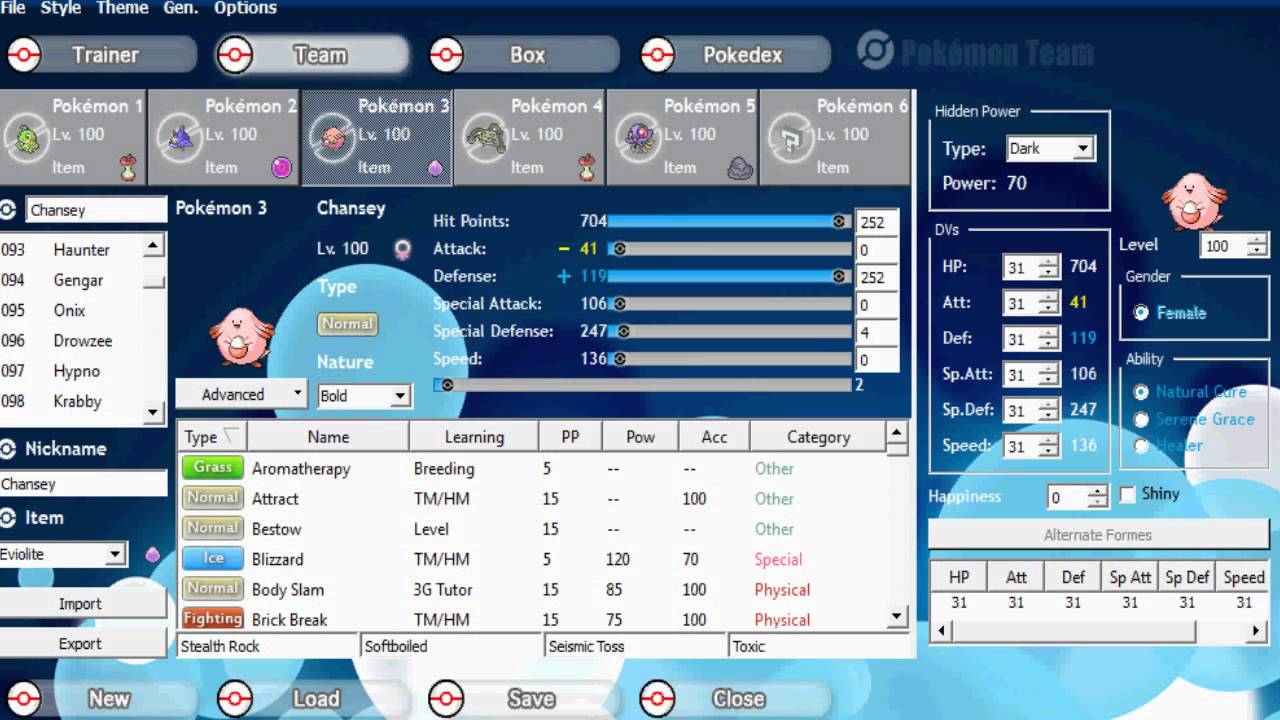Click the Eviolite icon in Pokémon 3 slot

point(435,169)
